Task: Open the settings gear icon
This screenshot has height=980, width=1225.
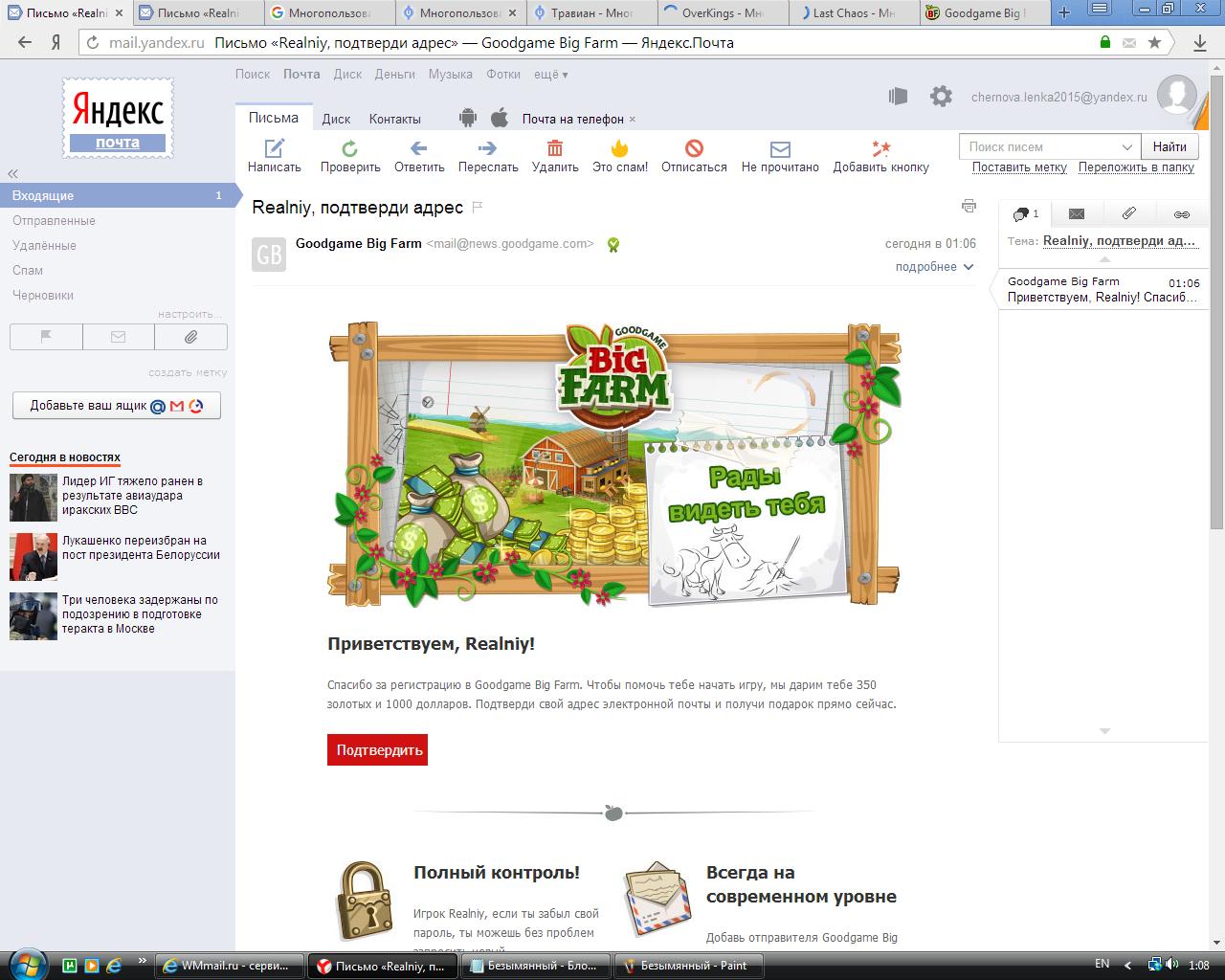Action: (942, 97)
